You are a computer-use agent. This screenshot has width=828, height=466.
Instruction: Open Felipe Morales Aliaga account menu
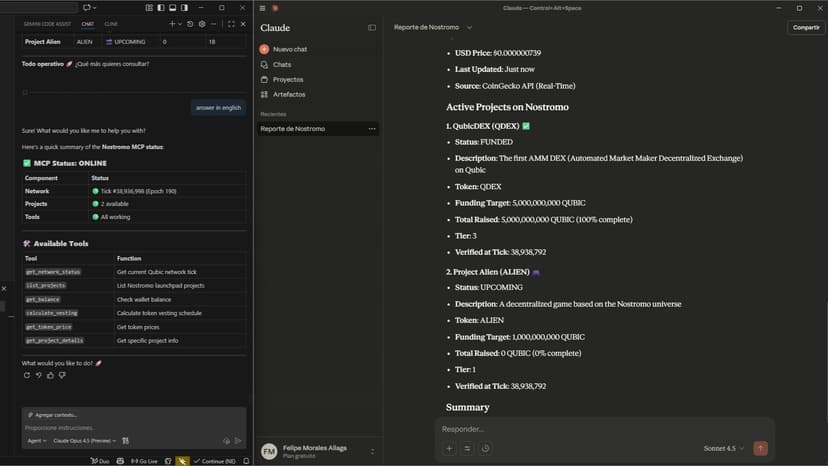coord(318,451)
